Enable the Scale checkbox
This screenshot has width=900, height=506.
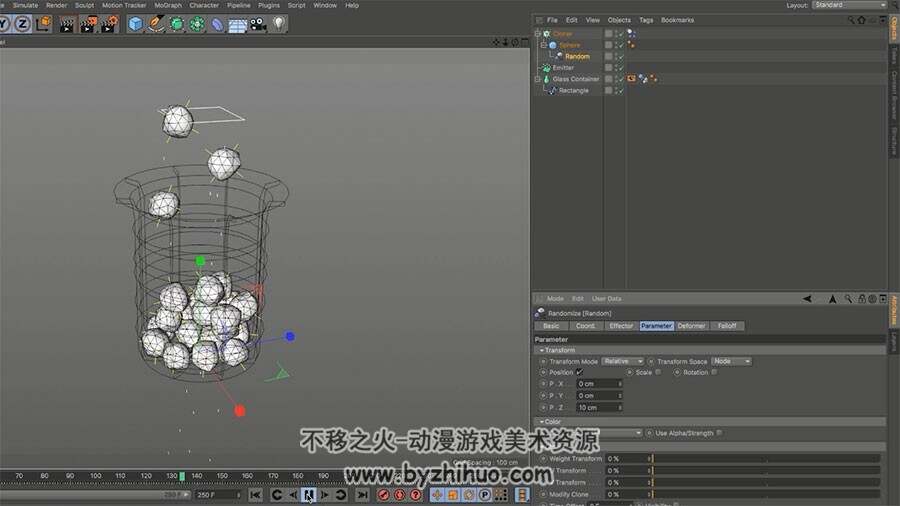pos(658,372)
